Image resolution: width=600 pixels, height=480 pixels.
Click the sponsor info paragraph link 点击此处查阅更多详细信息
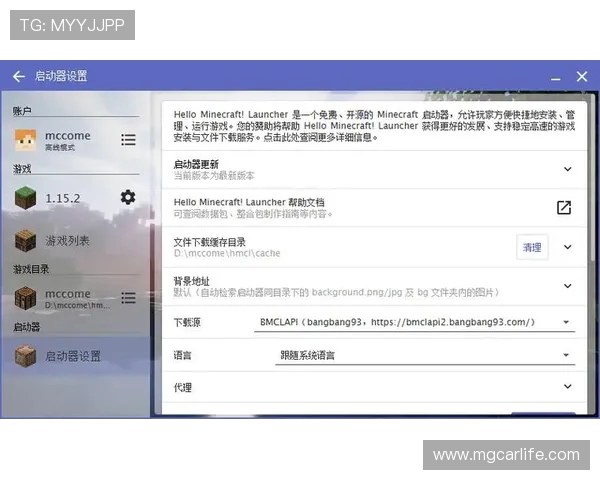pyautogui.click(x=320, y=137)
